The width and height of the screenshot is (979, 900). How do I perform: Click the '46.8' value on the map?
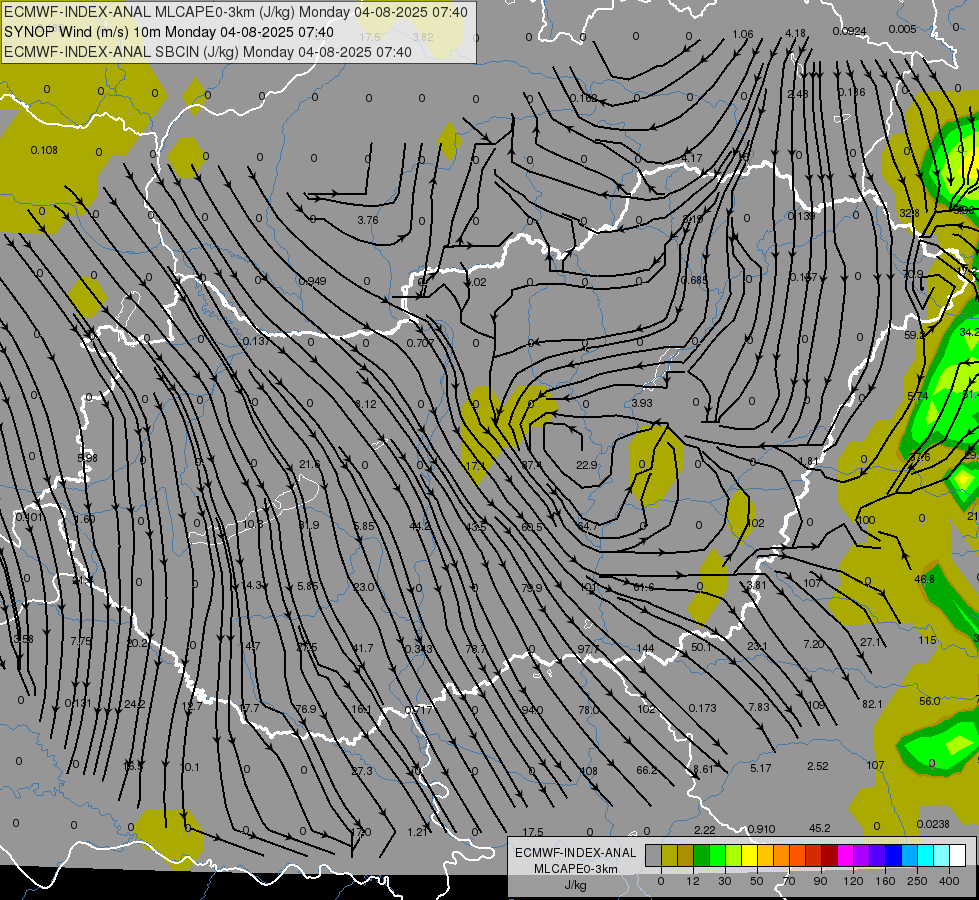924,579
